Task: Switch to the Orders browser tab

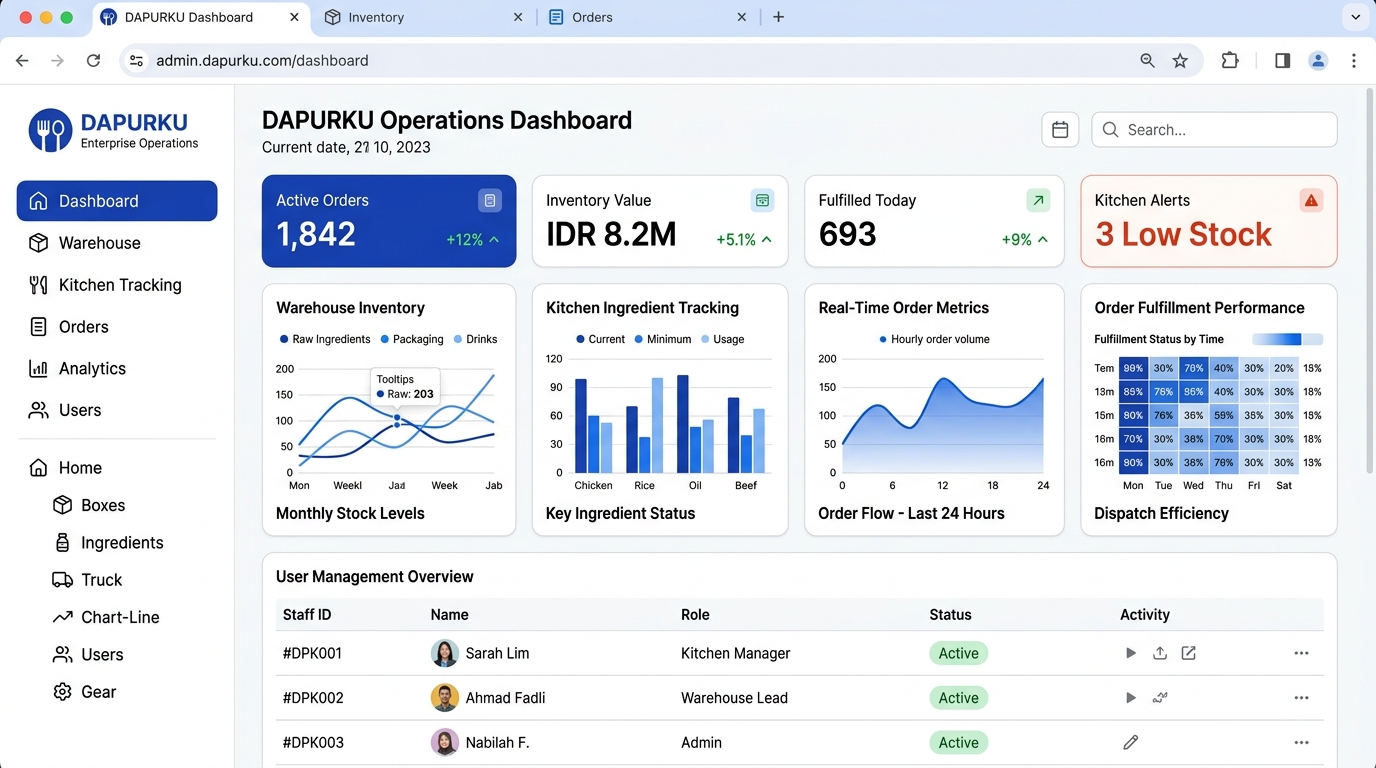Action: tap(647, 17)
